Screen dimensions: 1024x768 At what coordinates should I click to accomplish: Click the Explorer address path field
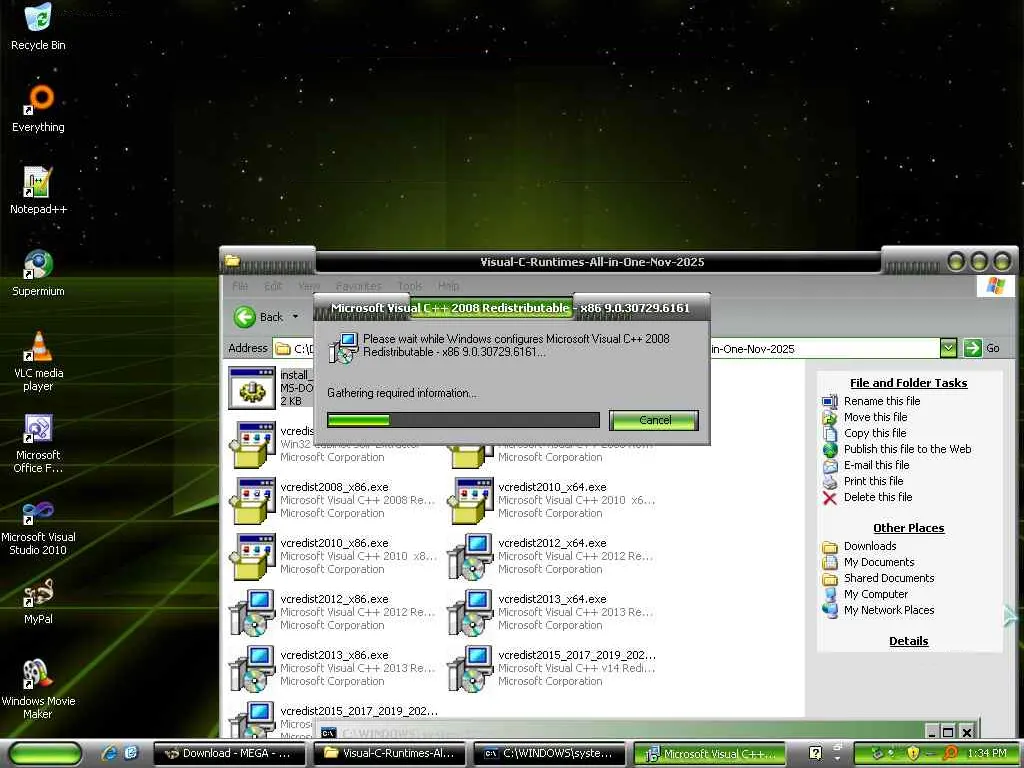[607, 348]
